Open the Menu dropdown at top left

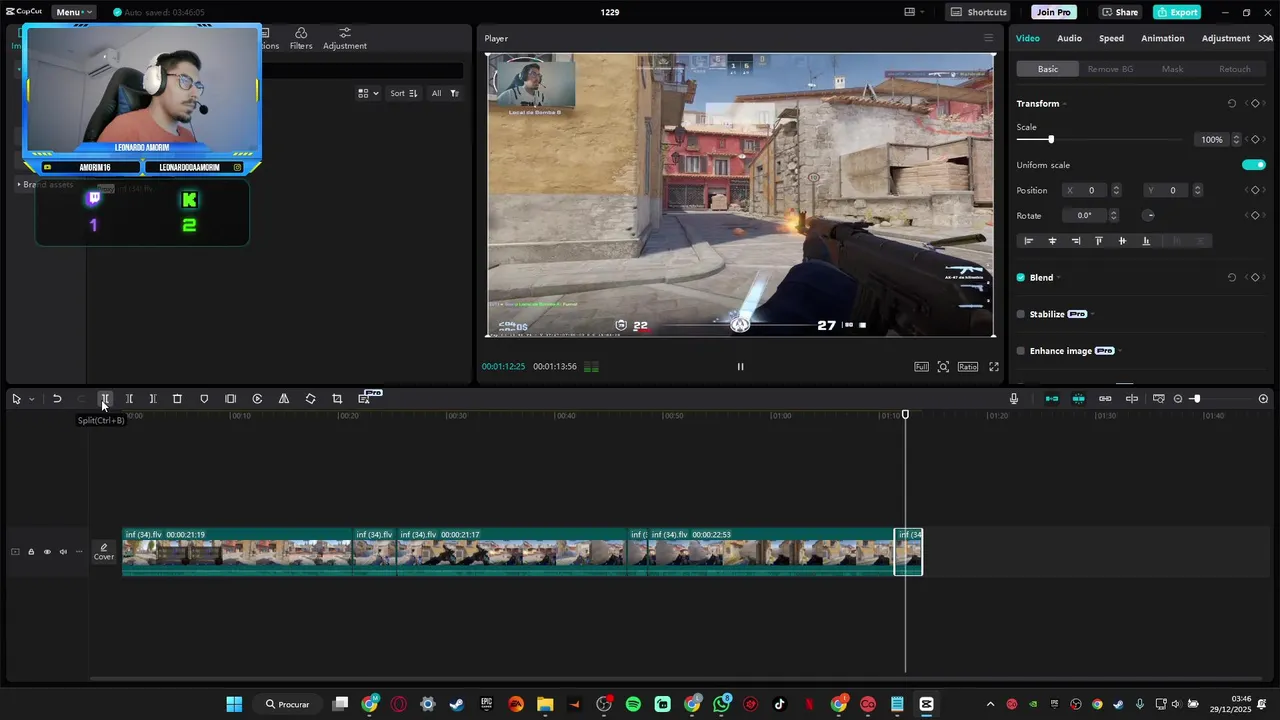coord(74,12)
